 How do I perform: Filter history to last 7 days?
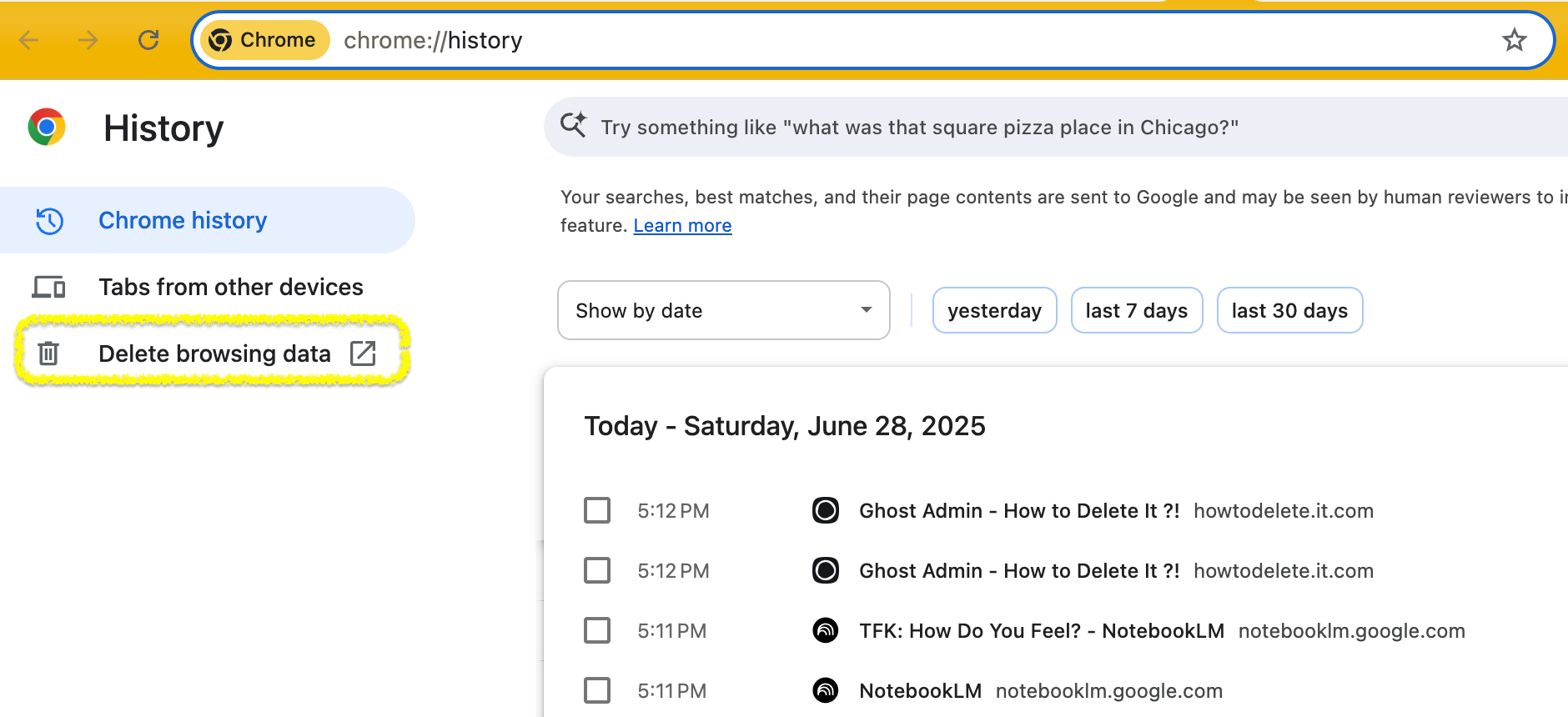pyautogui.click(x=1136, y=310)
